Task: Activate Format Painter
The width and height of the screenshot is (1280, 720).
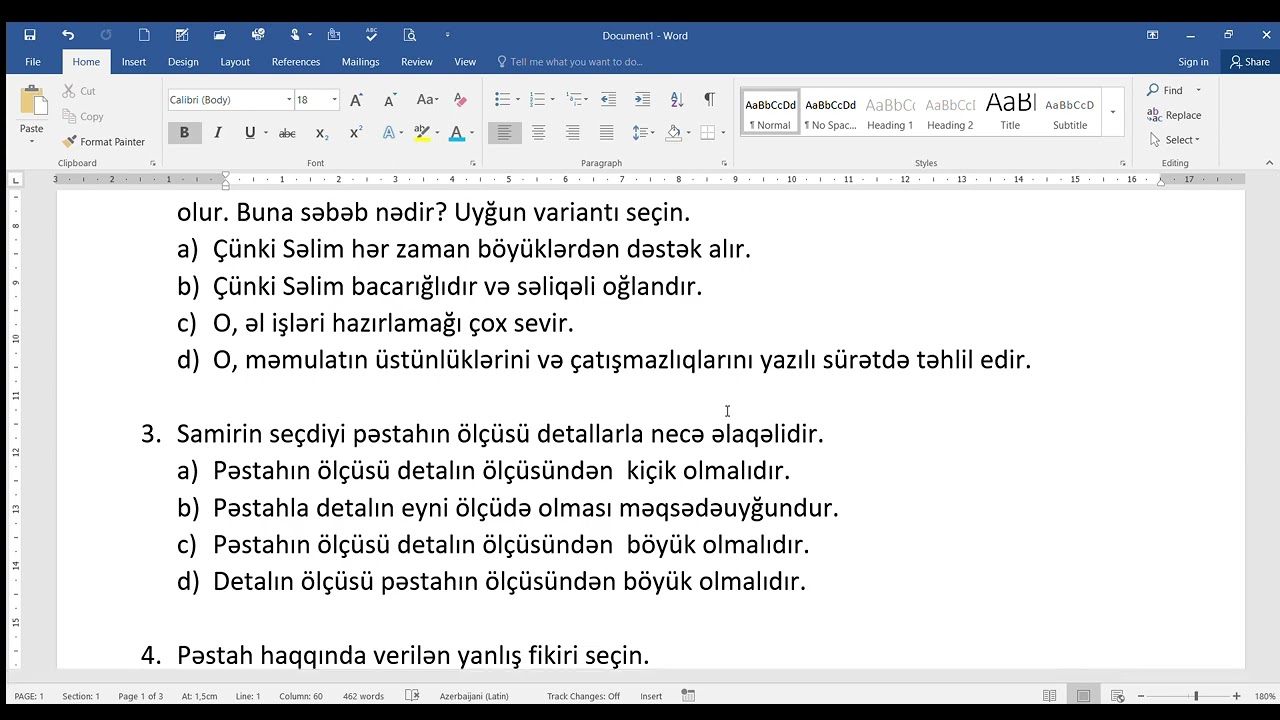Action: (104, 142)
